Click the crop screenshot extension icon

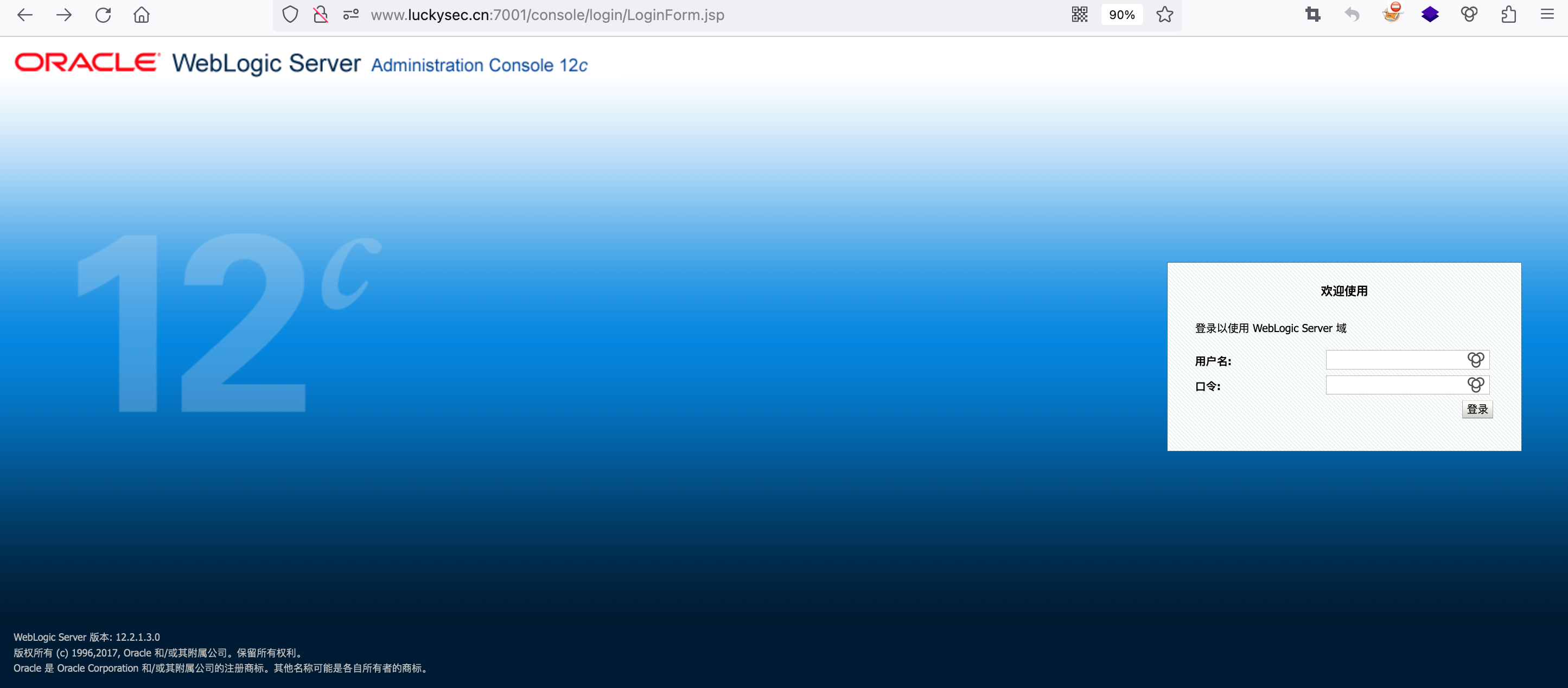click(x=1313, y=15)
